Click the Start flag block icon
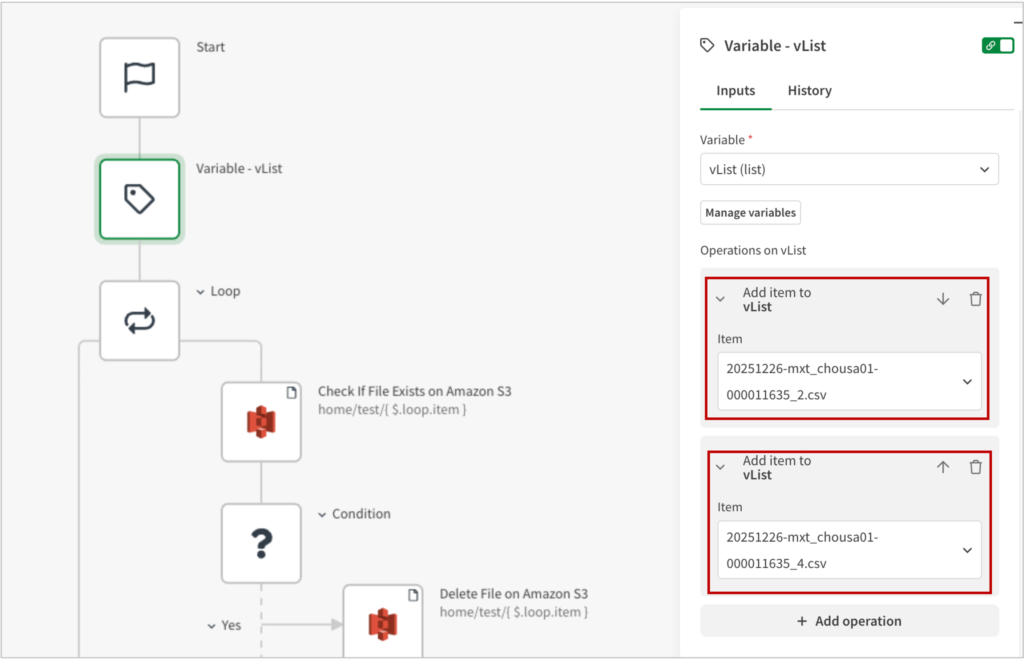This screenshot has width=1024, height=660. pyautogui.click(x=139, y=78)
